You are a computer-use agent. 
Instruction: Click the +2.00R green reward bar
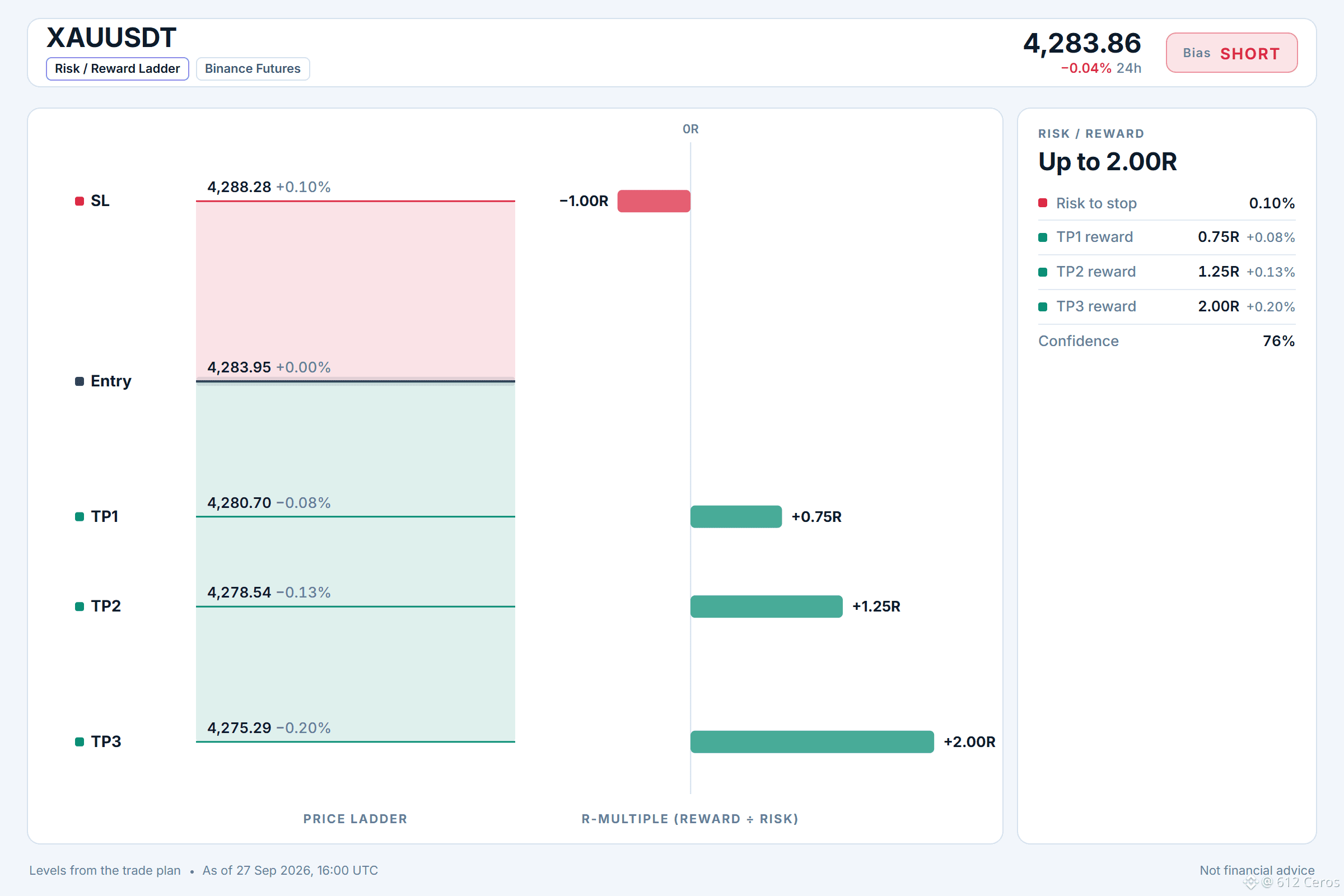pyautogui.click(x=812, y=741)
